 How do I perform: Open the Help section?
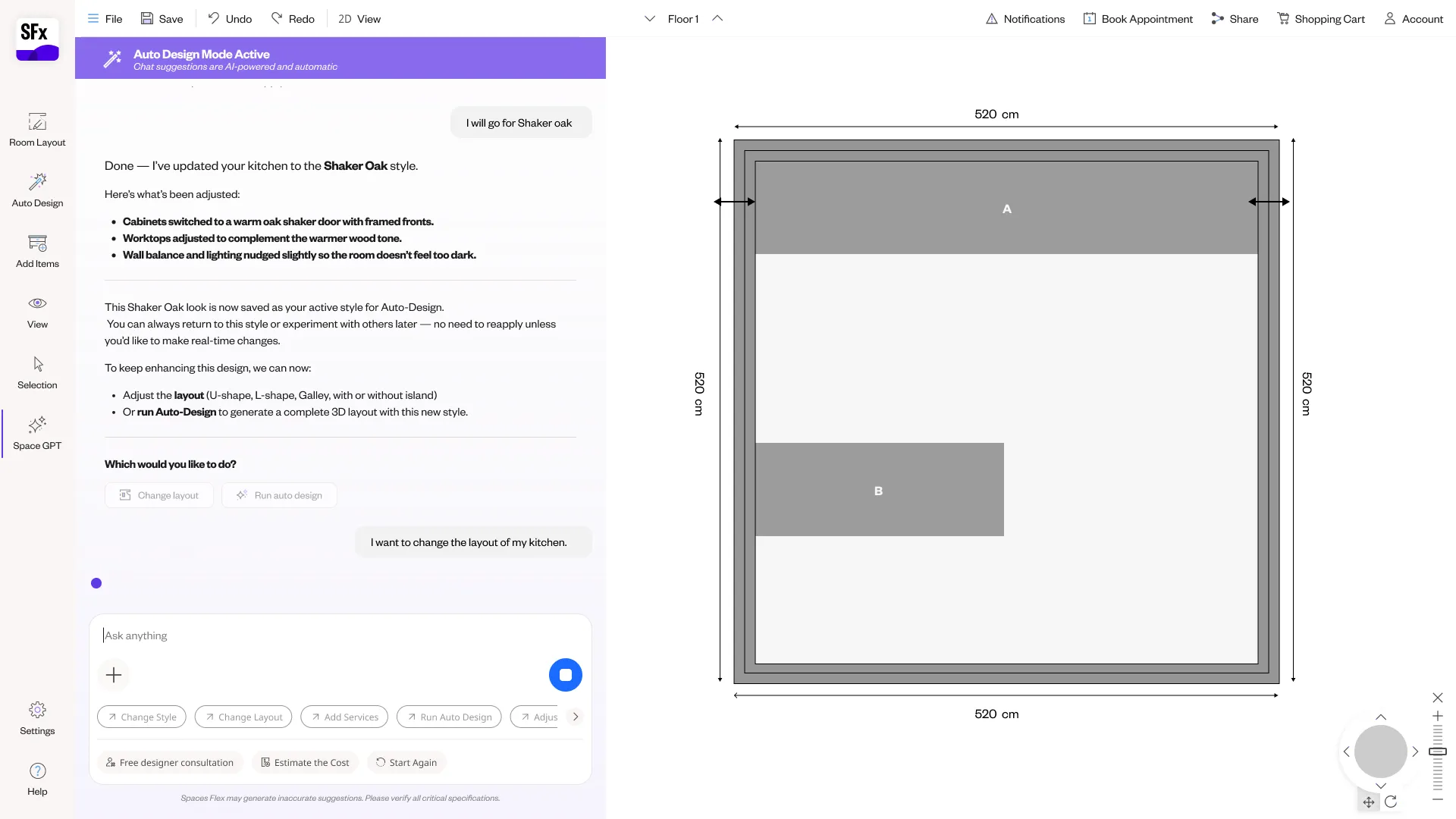tap(37, 779)
